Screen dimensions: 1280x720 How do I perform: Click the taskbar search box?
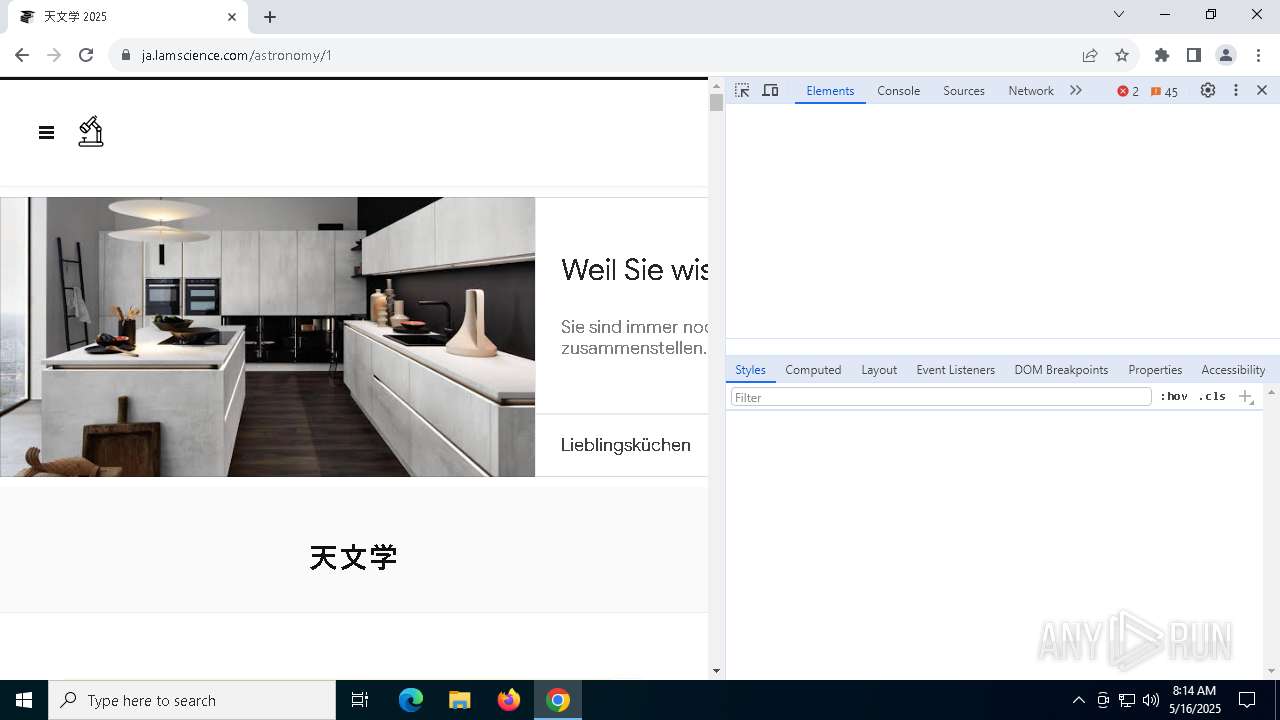(x=192, y=700)
